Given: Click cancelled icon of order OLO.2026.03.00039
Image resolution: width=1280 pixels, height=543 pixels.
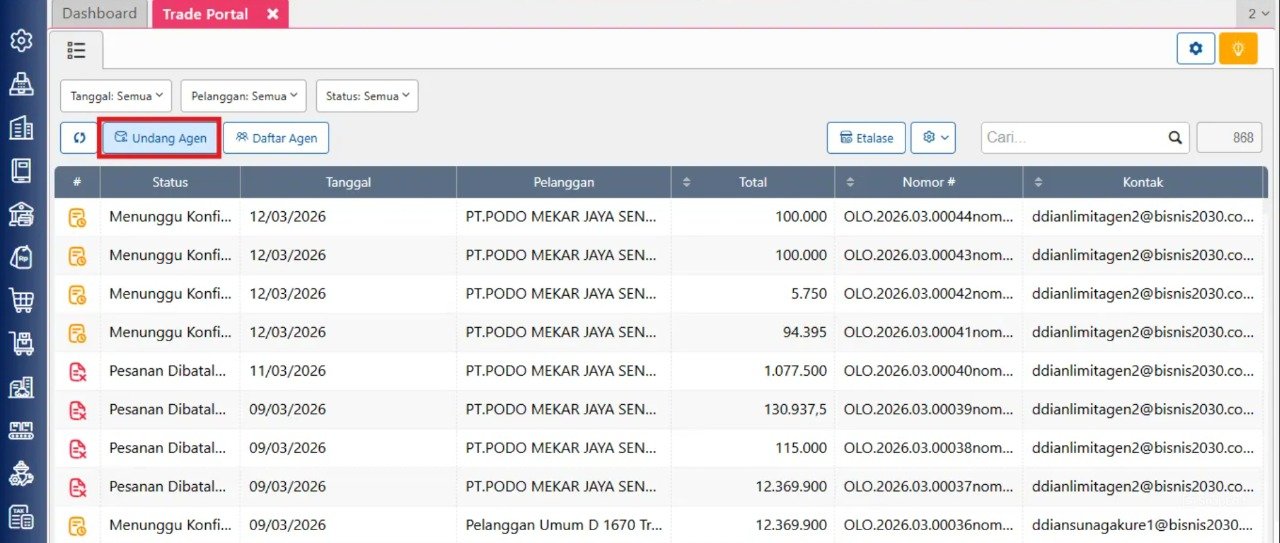Looking at the screenshot, I should [77, 409].
